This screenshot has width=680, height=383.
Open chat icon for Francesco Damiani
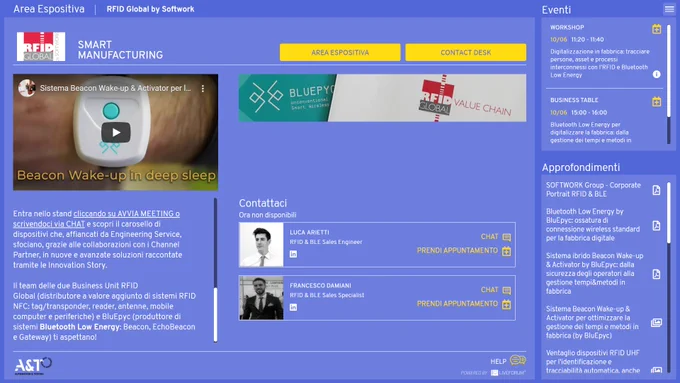pos(507,290)
